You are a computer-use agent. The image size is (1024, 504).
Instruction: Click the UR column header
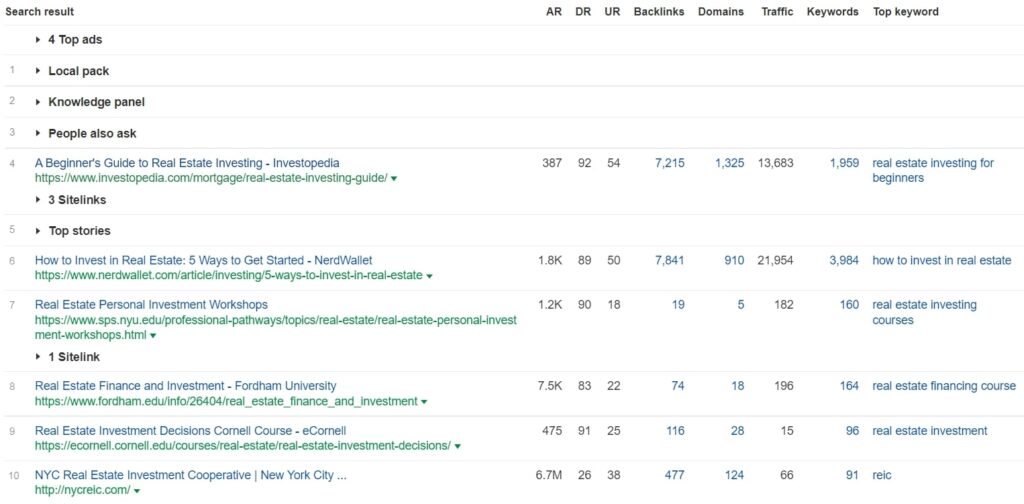(613, 12)
